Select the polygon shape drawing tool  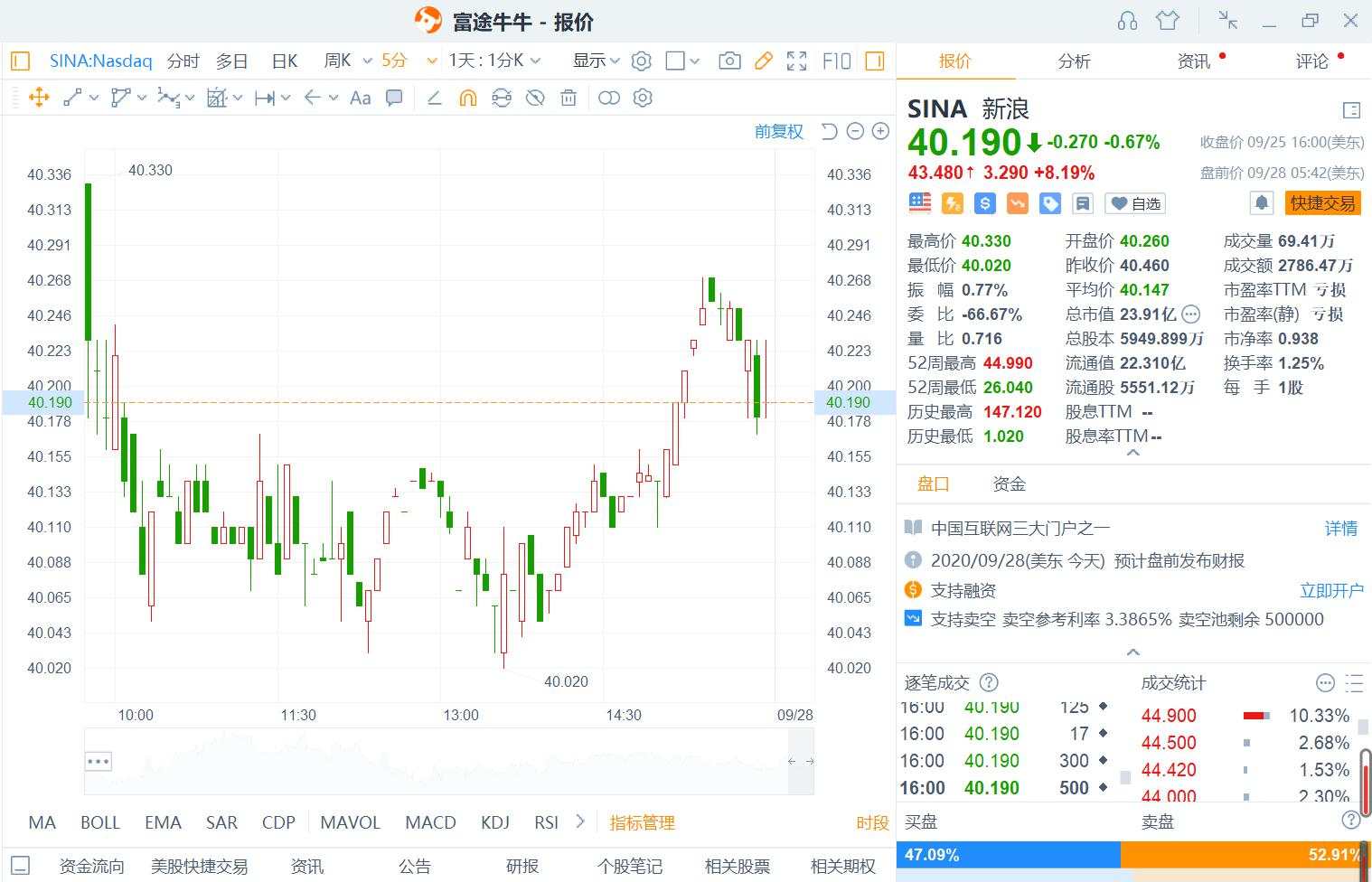pos(120,98)
